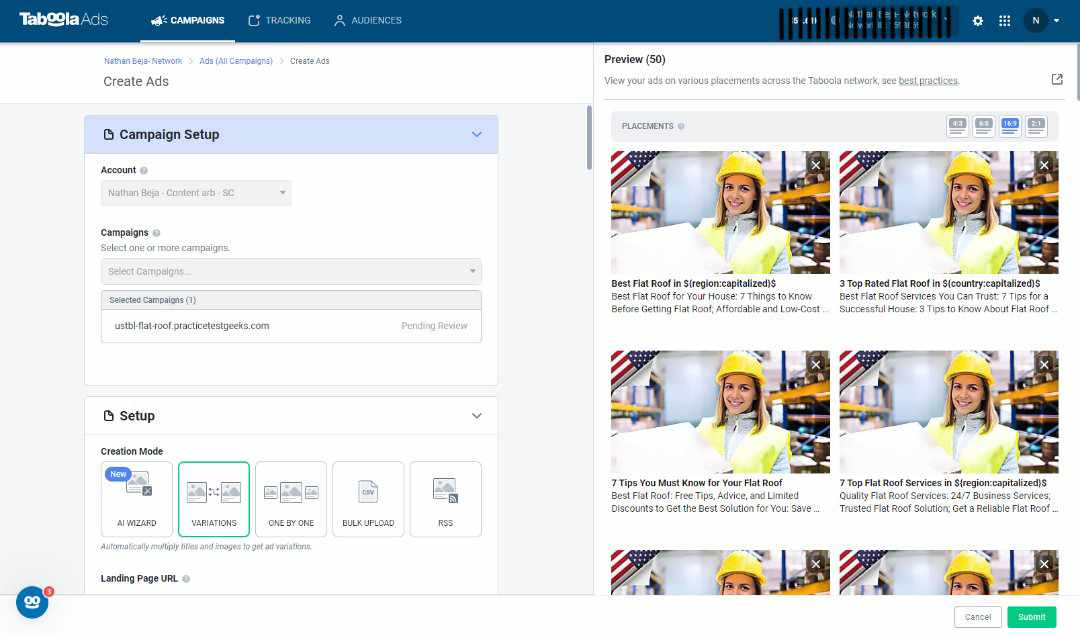Click thumbnail of '7 Top Flat Roof Services' ad
The height and width of the screenshot is (638, 1080).
point(948,411)
